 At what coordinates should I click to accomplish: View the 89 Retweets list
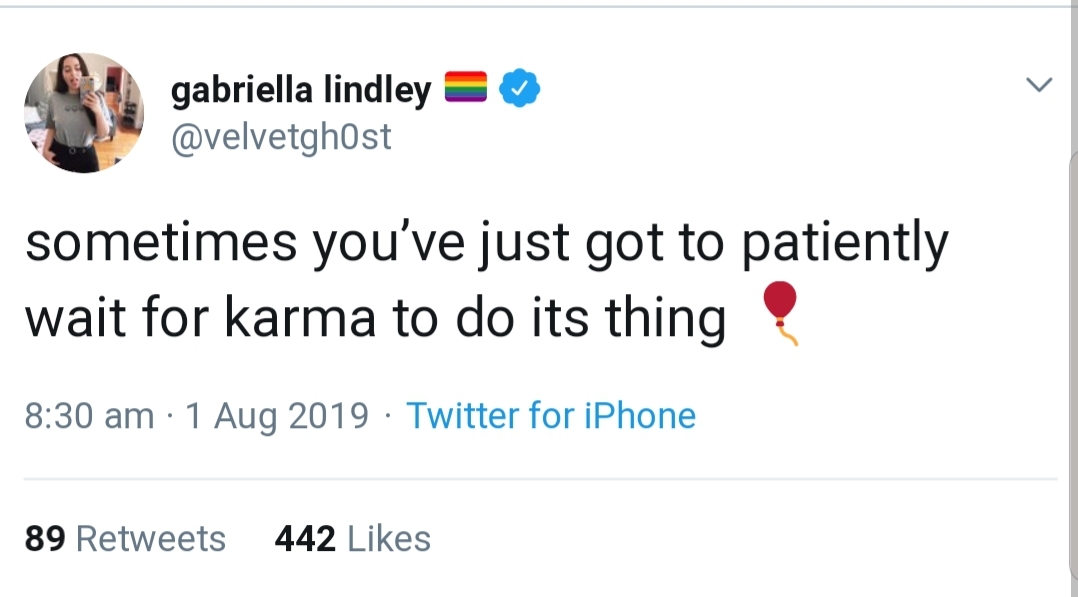(x=125, y=539)
